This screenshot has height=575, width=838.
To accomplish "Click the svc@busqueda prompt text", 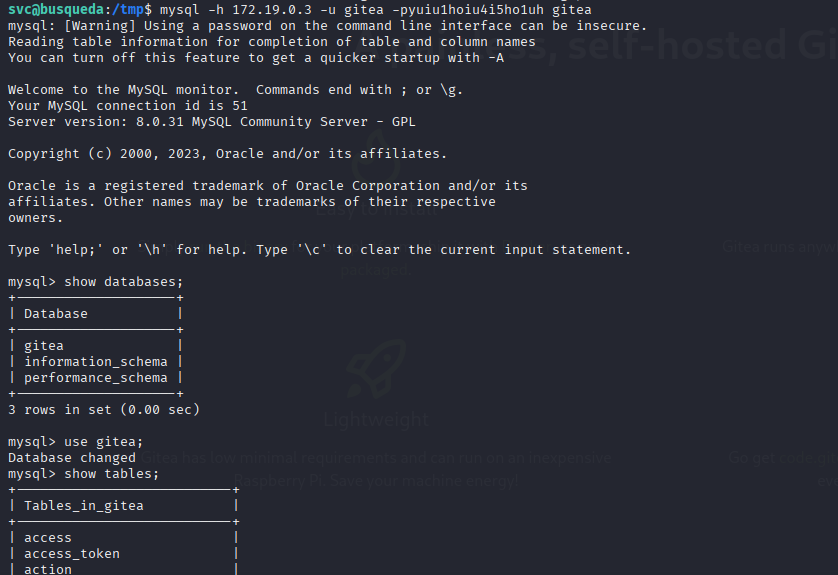I will pyautogui.click(x=56, y=10).
